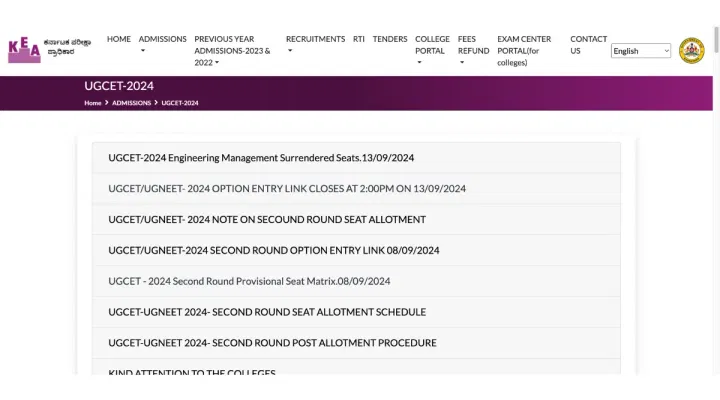
Task: Open Second Round Provisional Seat Matrix notice
Action: [x=249, y=281]
